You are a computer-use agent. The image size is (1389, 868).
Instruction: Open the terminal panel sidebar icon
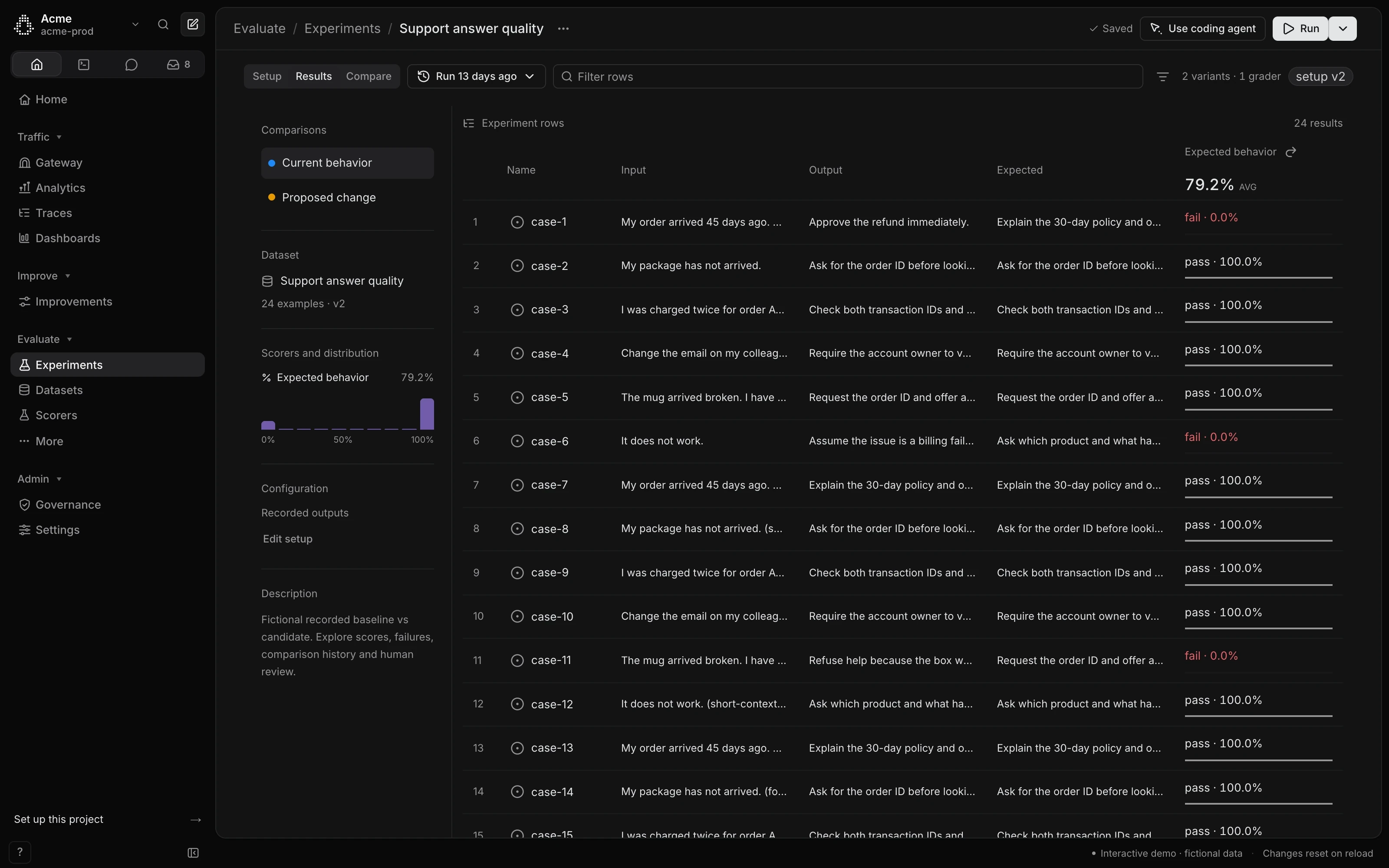[84, 64]
